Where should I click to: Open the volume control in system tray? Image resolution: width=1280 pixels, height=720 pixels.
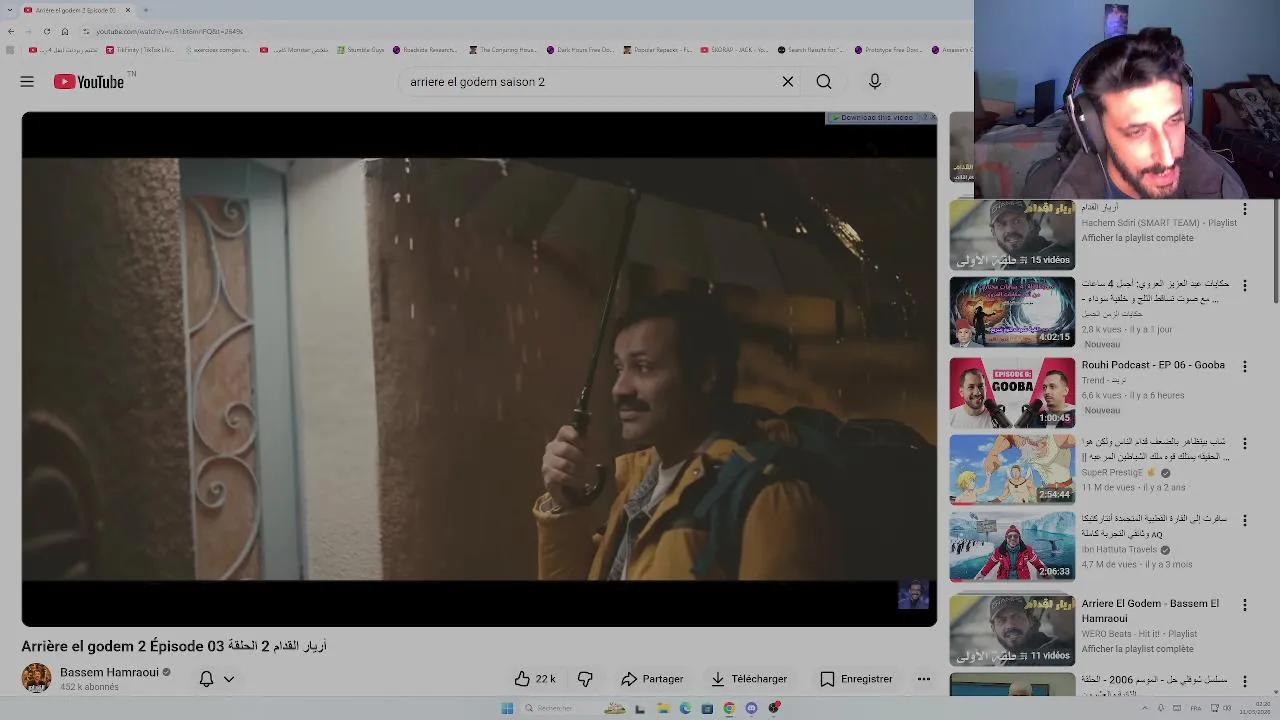1229,709
